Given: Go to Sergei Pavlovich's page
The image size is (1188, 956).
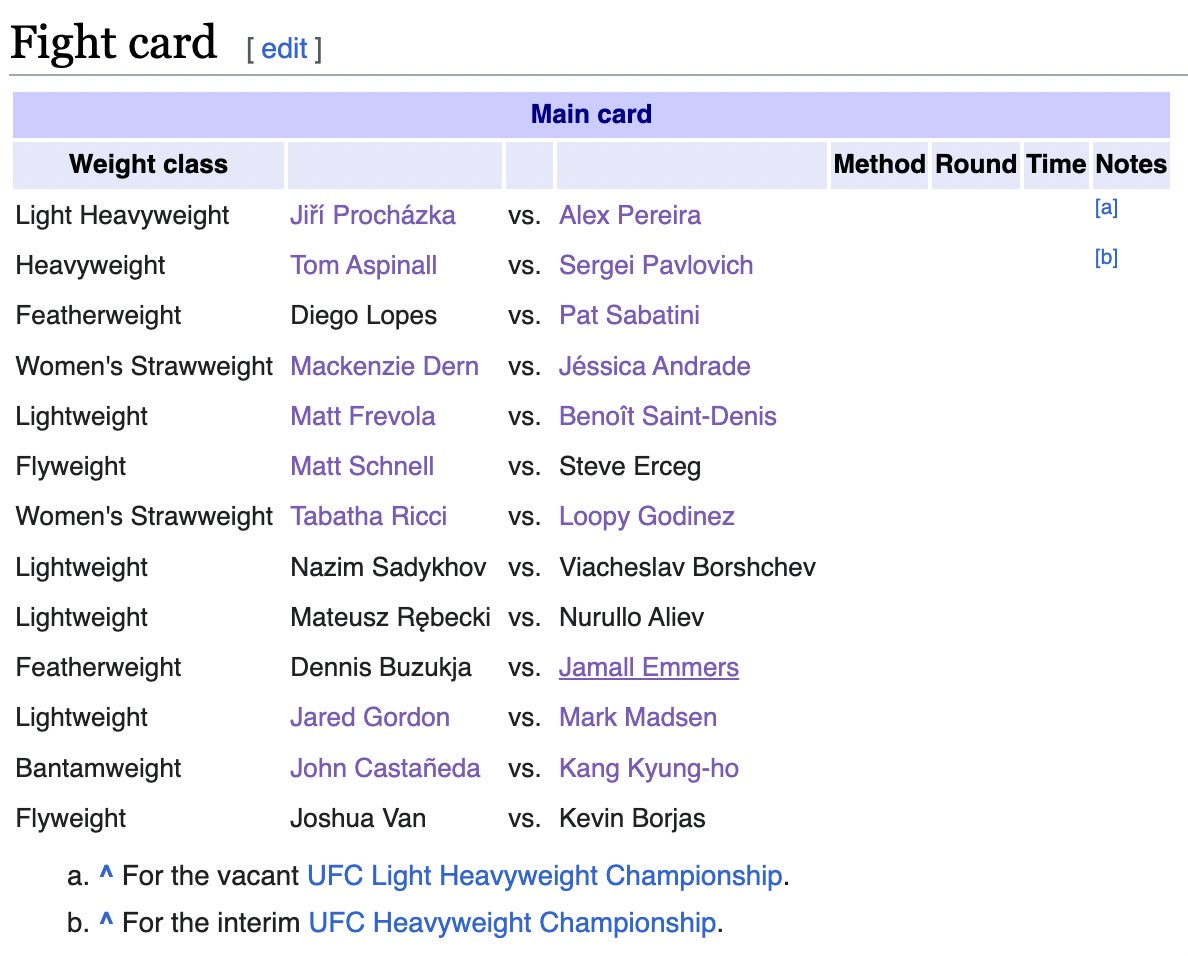Looking at the screenshot, I should [x=655, y=265].
